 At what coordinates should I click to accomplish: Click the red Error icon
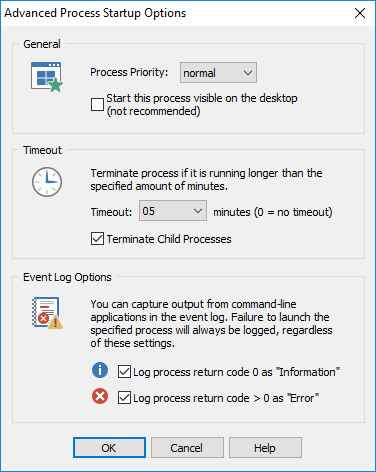(x=100, y=396)
